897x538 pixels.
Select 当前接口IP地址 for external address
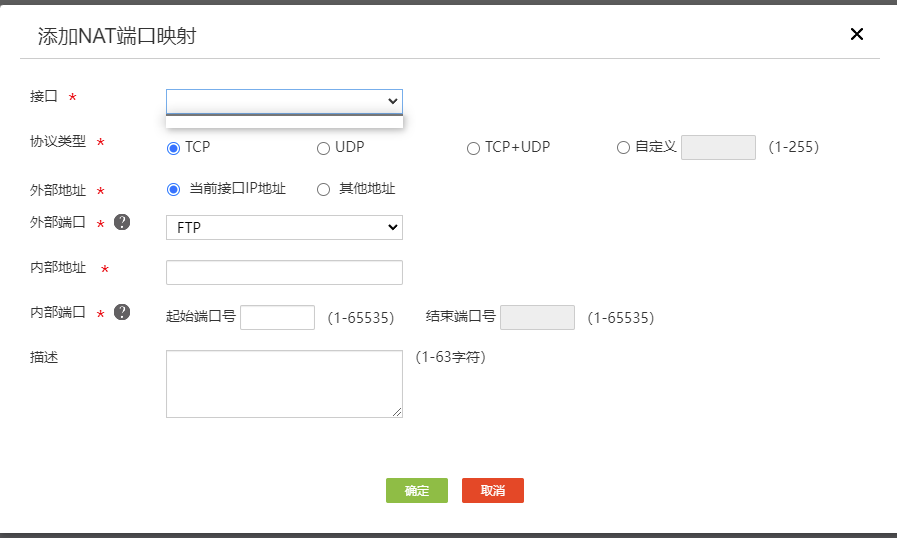coord(173,189)
